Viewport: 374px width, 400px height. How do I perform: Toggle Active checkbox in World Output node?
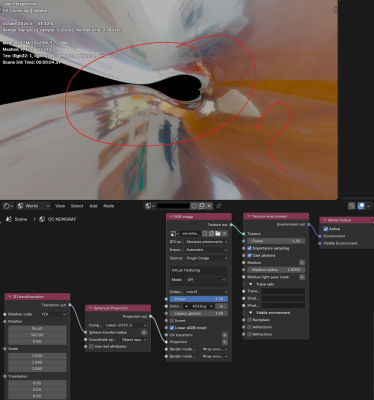[x=326, y=229]
